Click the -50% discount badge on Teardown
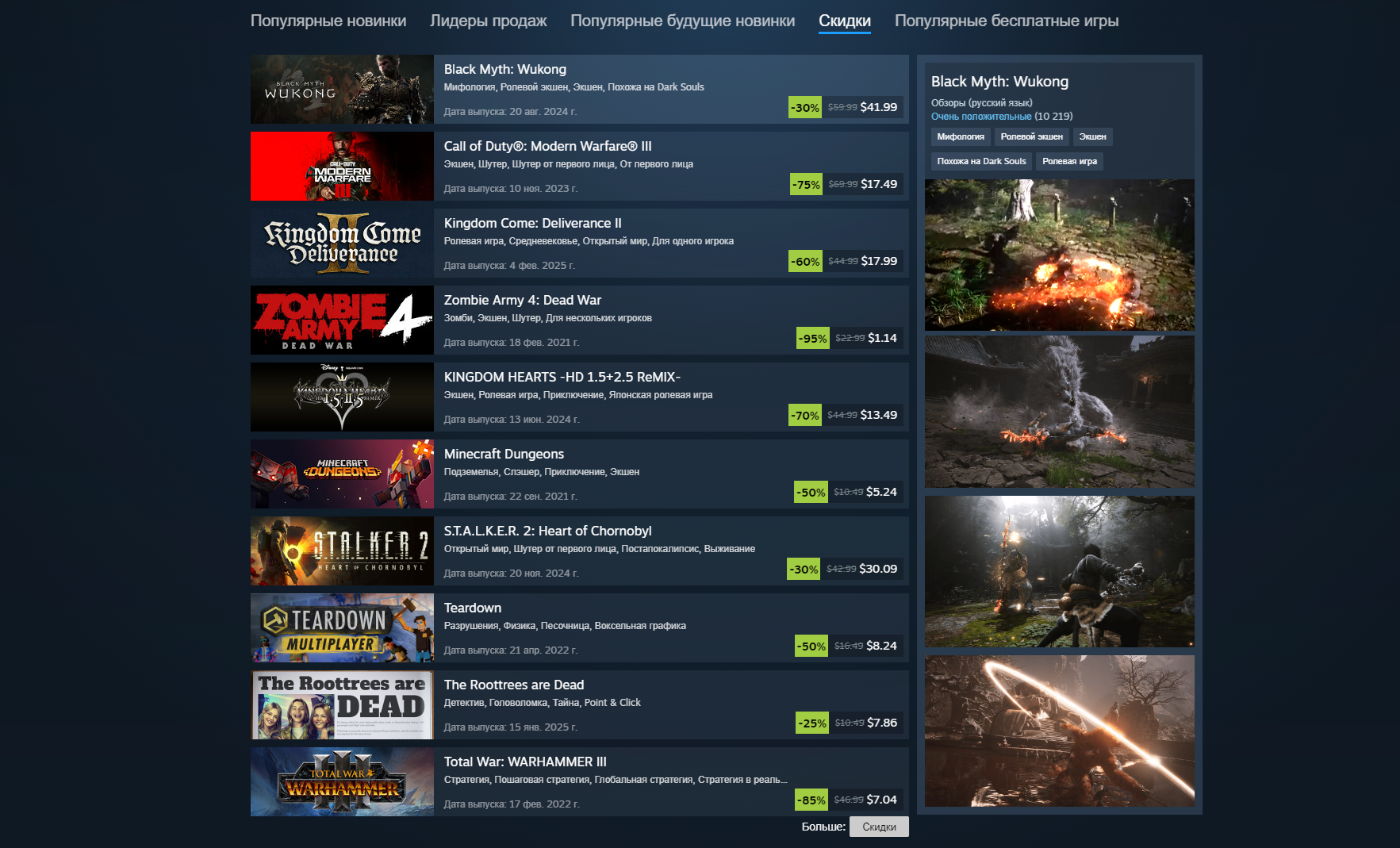1400x848 pixels. click(811, 646)
